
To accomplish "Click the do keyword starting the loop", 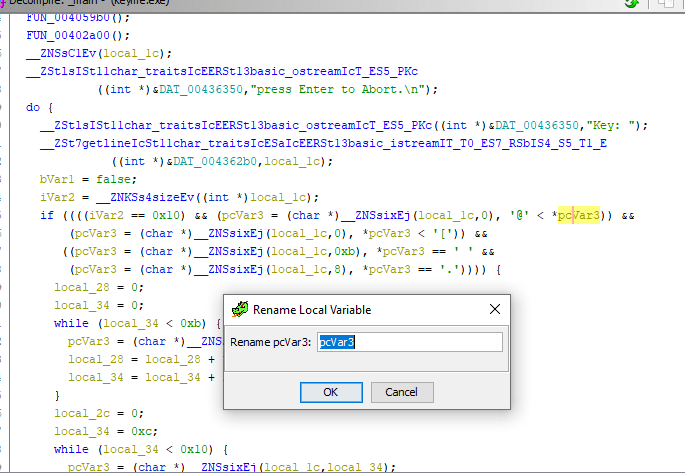I will tap(33, 107).
